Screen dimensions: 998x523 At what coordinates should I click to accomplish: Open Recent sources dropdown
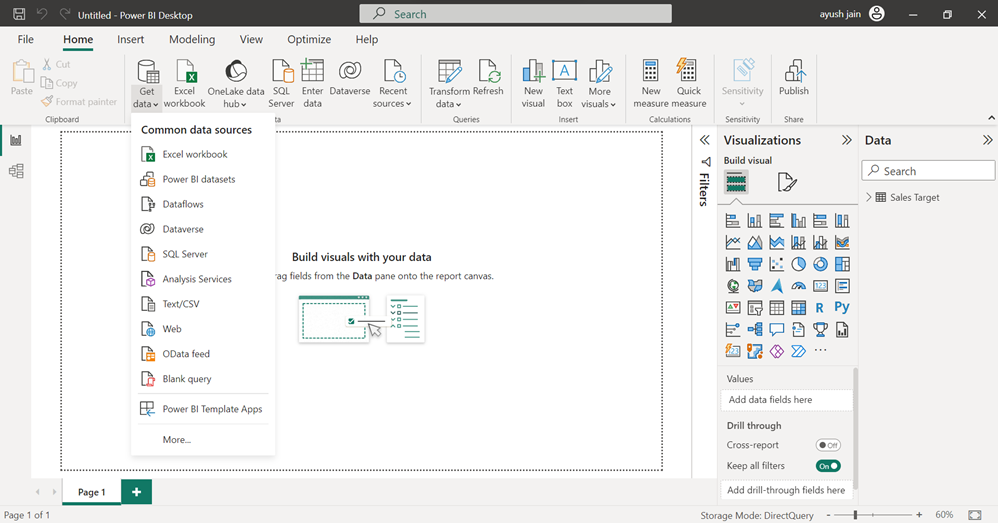393,83
